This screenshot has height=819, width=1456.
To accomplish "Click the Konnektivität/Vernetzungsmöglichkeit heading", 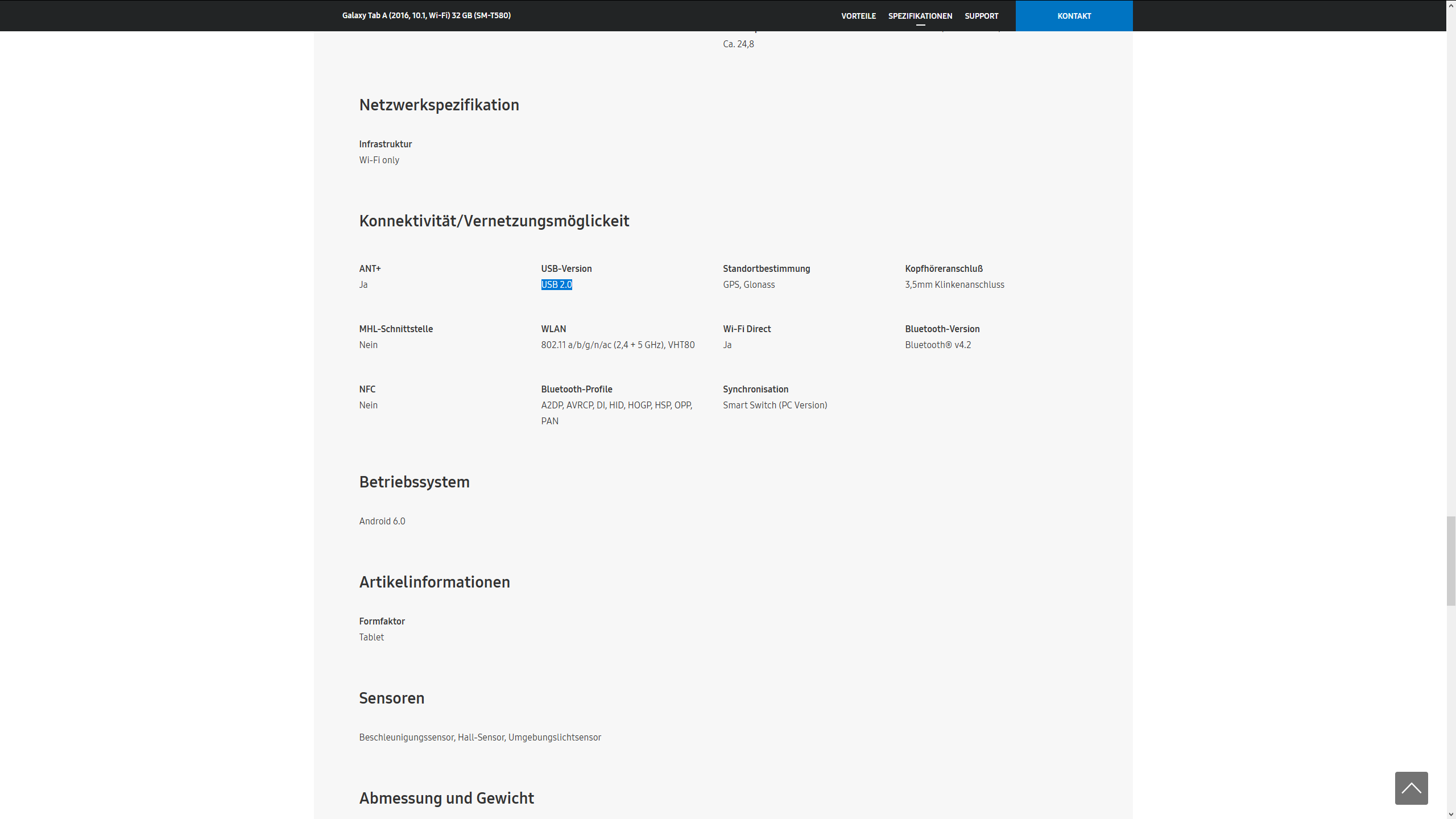I will coord(494,221).
